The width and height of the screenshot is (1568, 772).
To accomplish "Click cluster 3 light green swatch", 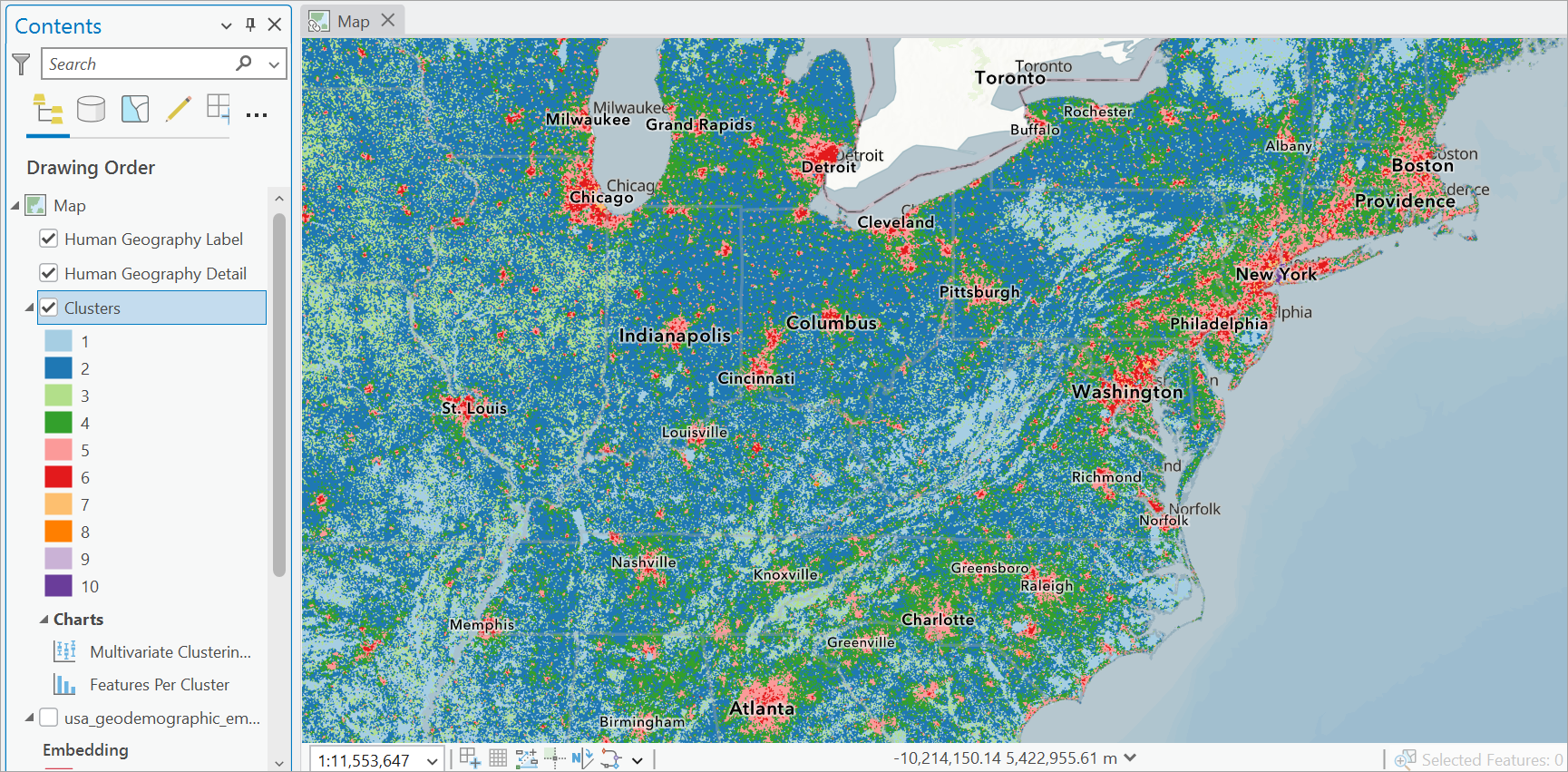I will pyautogui.click(x=58, y=396).
